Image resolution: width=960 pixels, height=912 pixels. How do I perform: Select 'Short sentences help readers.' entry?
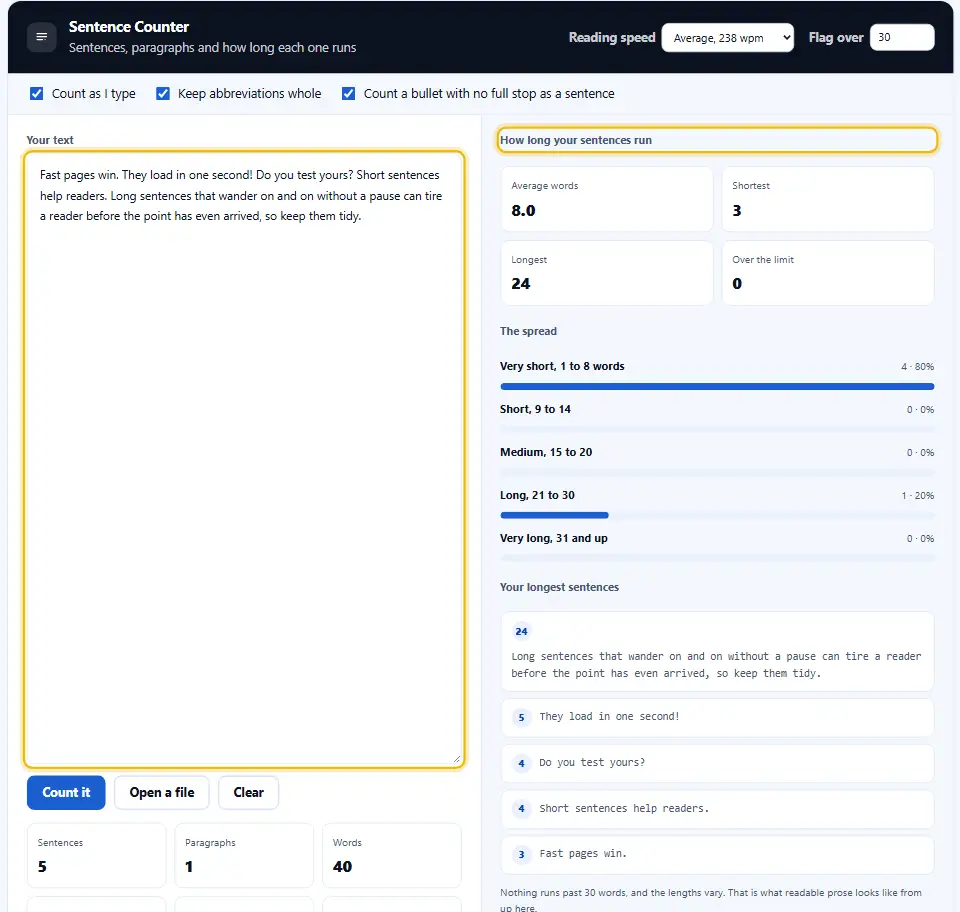pyautogui.click(x=717, y=809)
